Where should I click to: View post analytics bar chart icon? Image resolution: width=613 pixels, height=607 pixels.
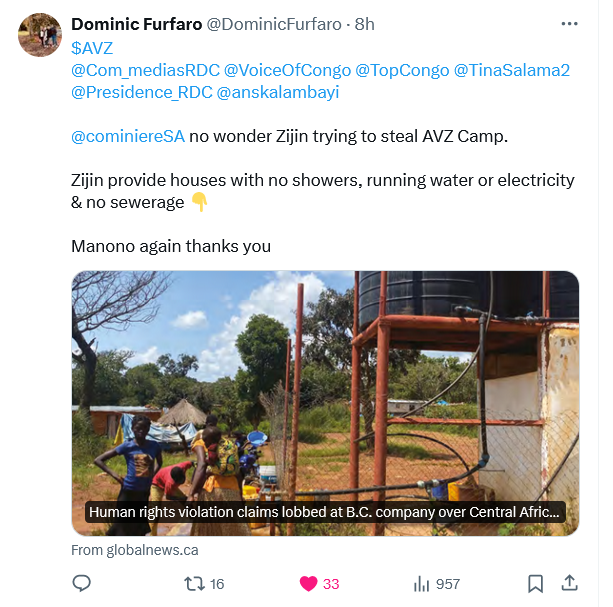click(422, 583)
